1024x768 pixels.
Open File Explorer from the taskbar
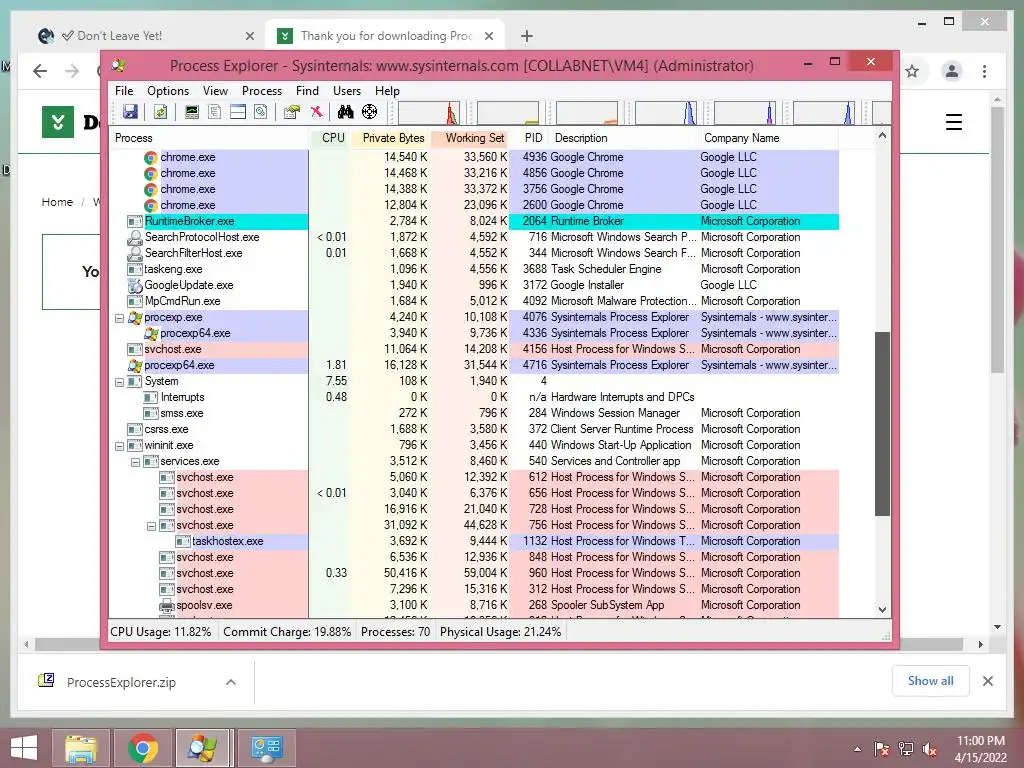(x=81, y=748)
